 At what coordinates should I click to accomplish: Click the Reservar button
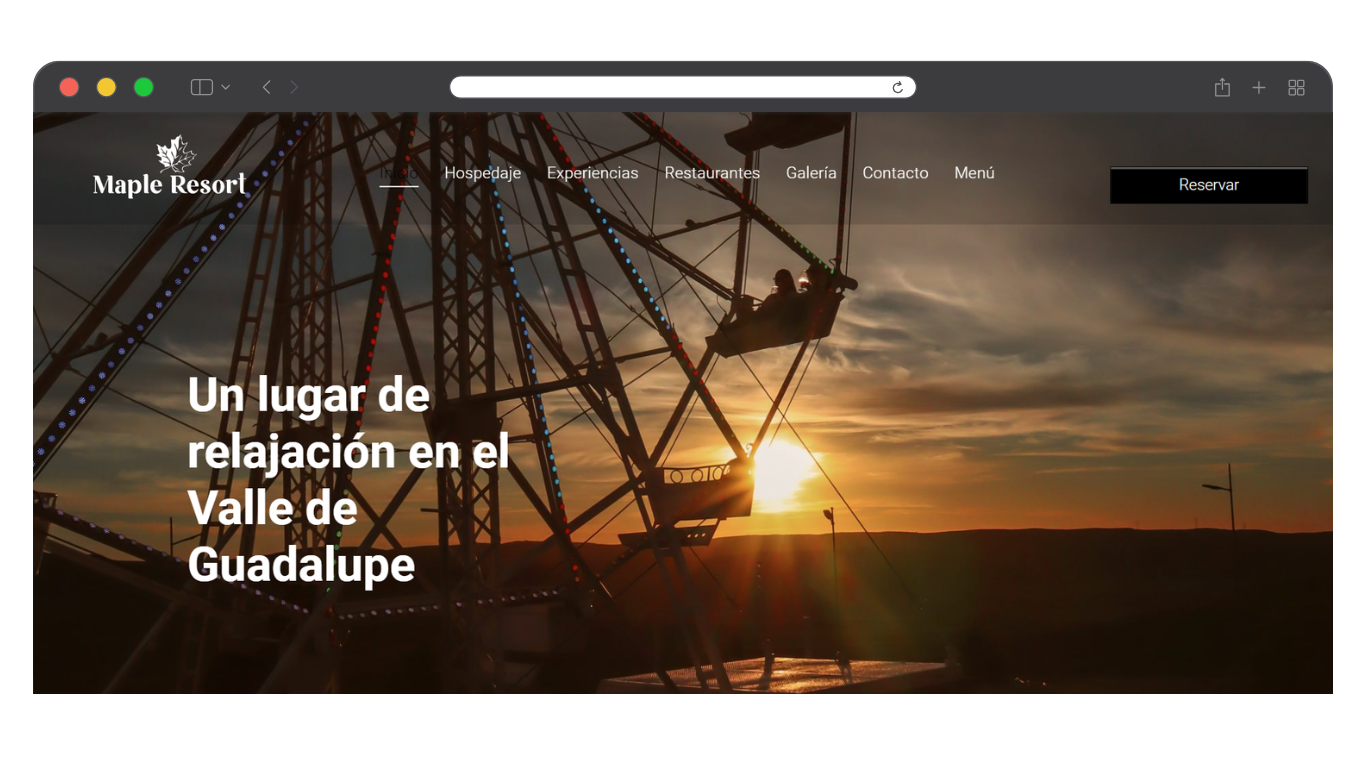[1209, 185]
